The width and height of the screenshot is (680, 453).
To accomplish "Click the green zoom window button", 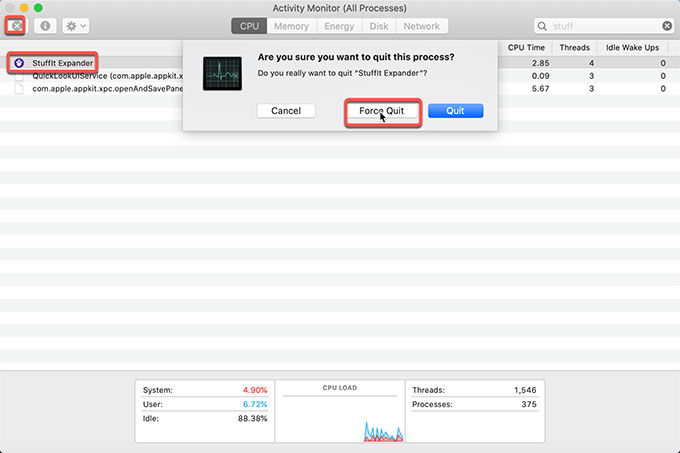I will [38, 8].
